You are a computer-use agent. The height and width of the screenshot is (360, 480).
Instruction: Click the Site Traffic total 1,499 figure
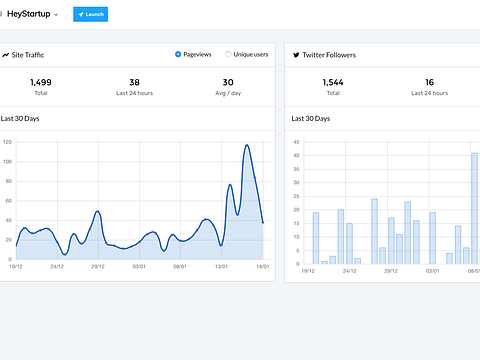tap(41, 82)
